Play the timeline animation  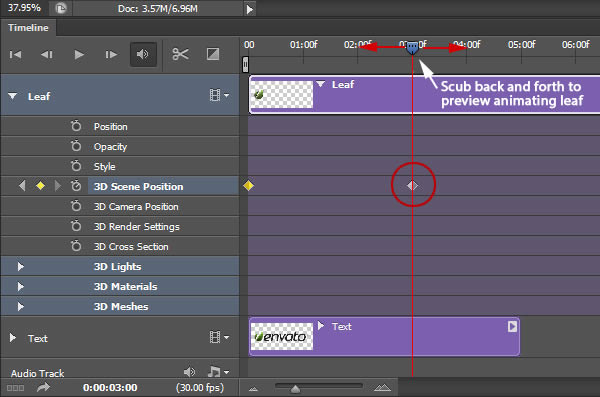(79, 55)
